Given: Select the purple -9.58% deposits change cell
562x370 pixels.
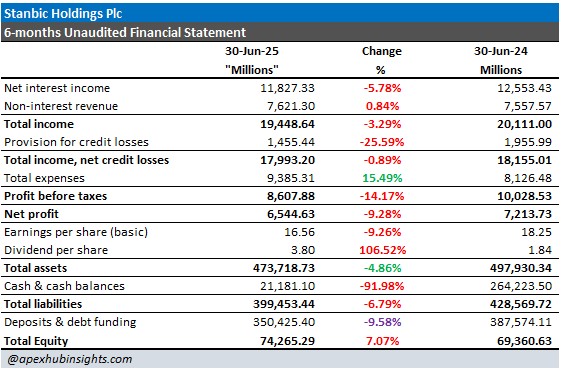Looking at the screenshot, I should pos(382,322).
